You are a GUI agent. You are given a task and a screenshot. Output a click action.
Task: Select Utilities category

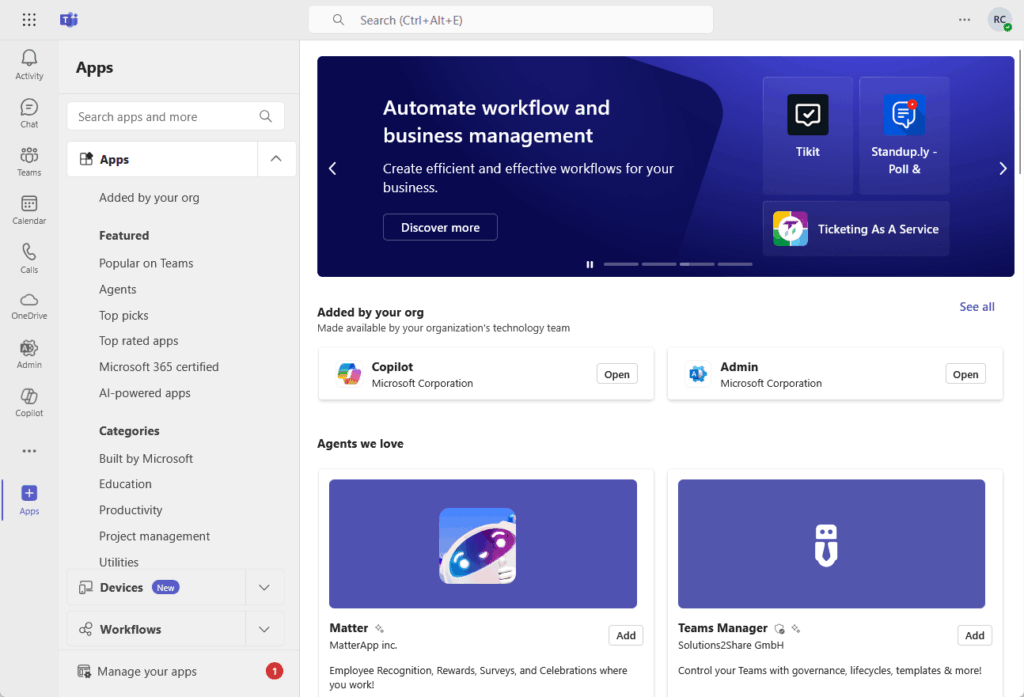118,561
